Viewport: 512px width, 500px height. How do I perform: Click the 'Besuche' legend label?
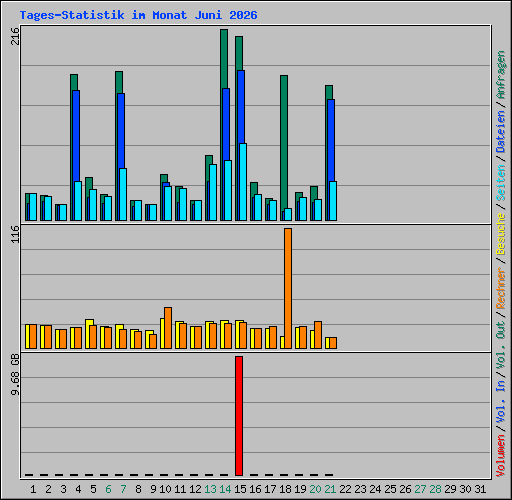501,234
